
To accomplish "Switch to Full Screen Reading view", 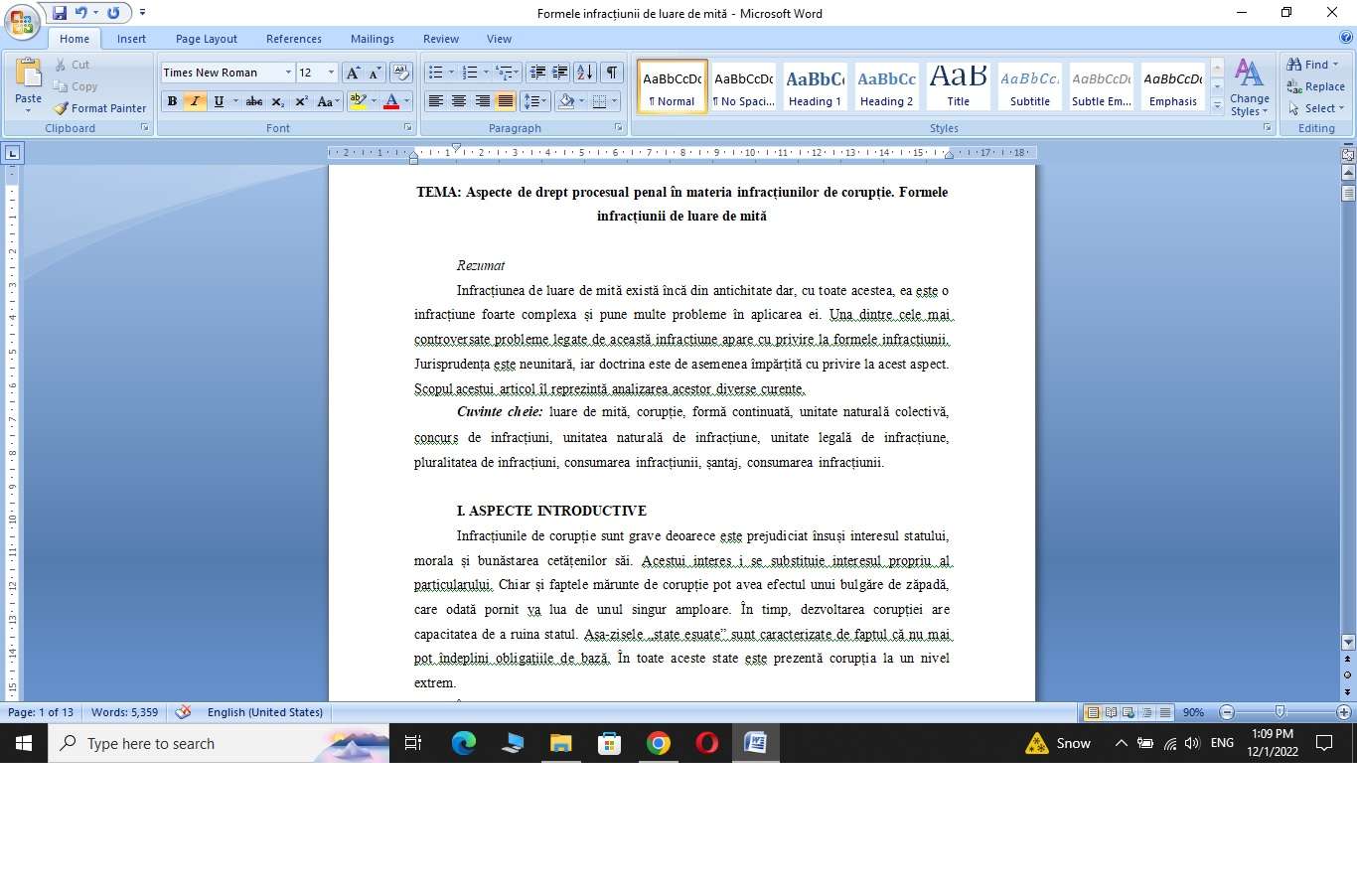I will click(x=1111, y=712).
